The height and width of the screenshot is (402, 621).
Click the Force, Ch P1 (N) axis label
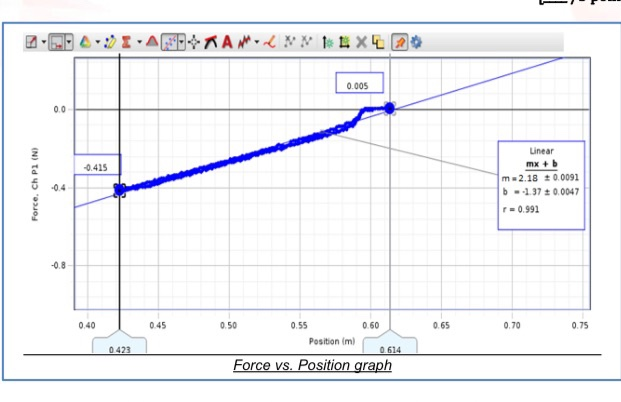[35, 184]
